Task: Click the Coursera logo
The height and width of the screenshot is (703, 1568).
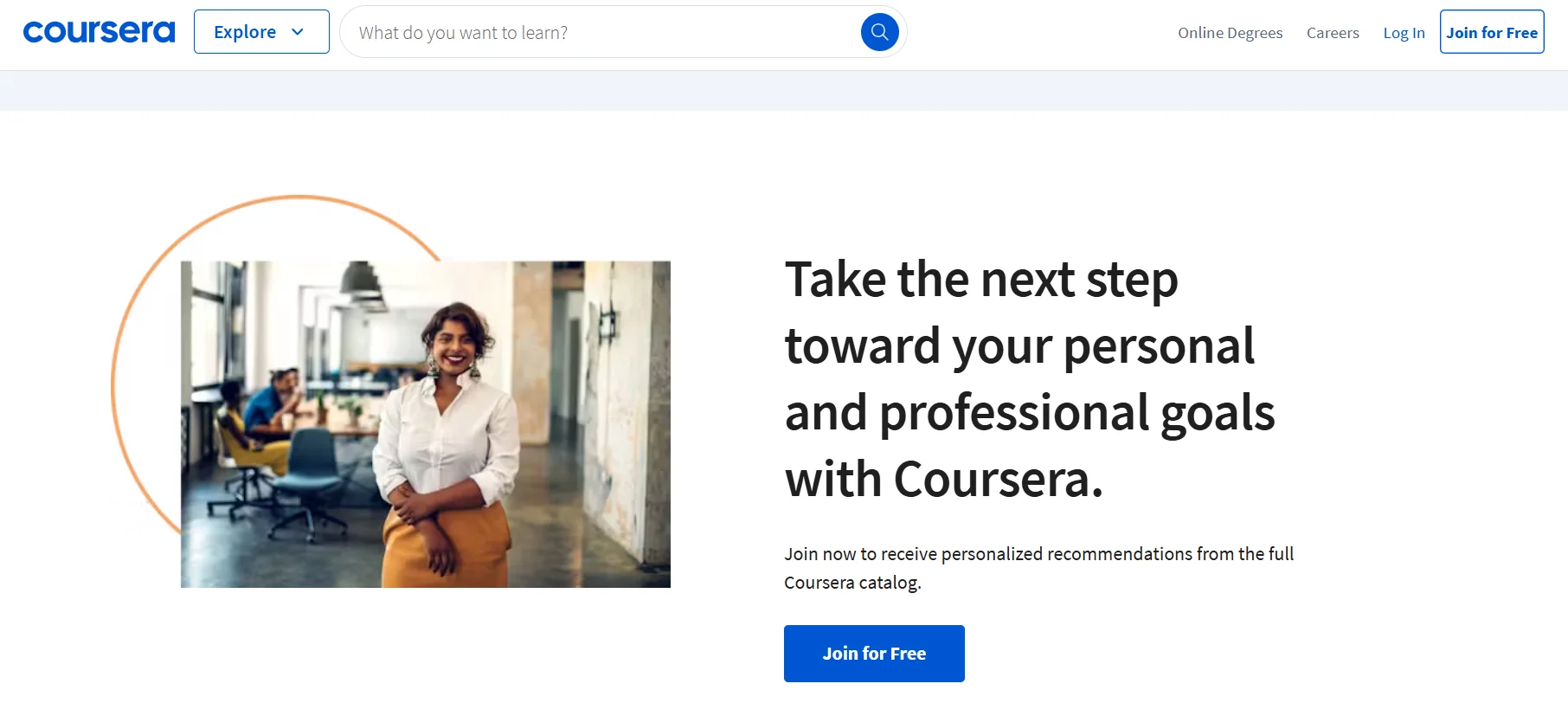Action: click(99, 32)
